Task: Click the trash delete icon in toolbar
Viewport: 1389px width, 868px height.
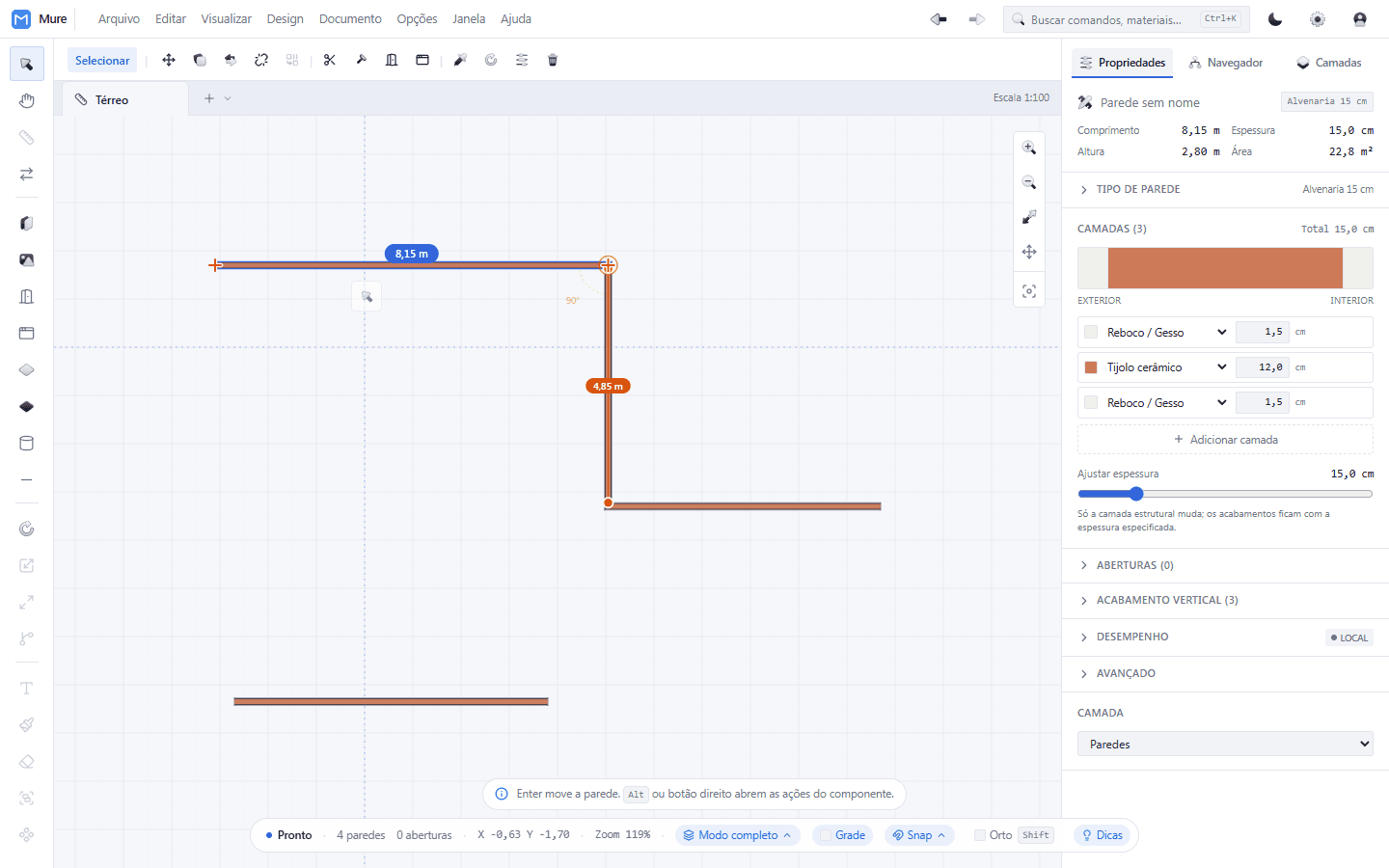Action: pyautogui.click(x=553, y=60)
